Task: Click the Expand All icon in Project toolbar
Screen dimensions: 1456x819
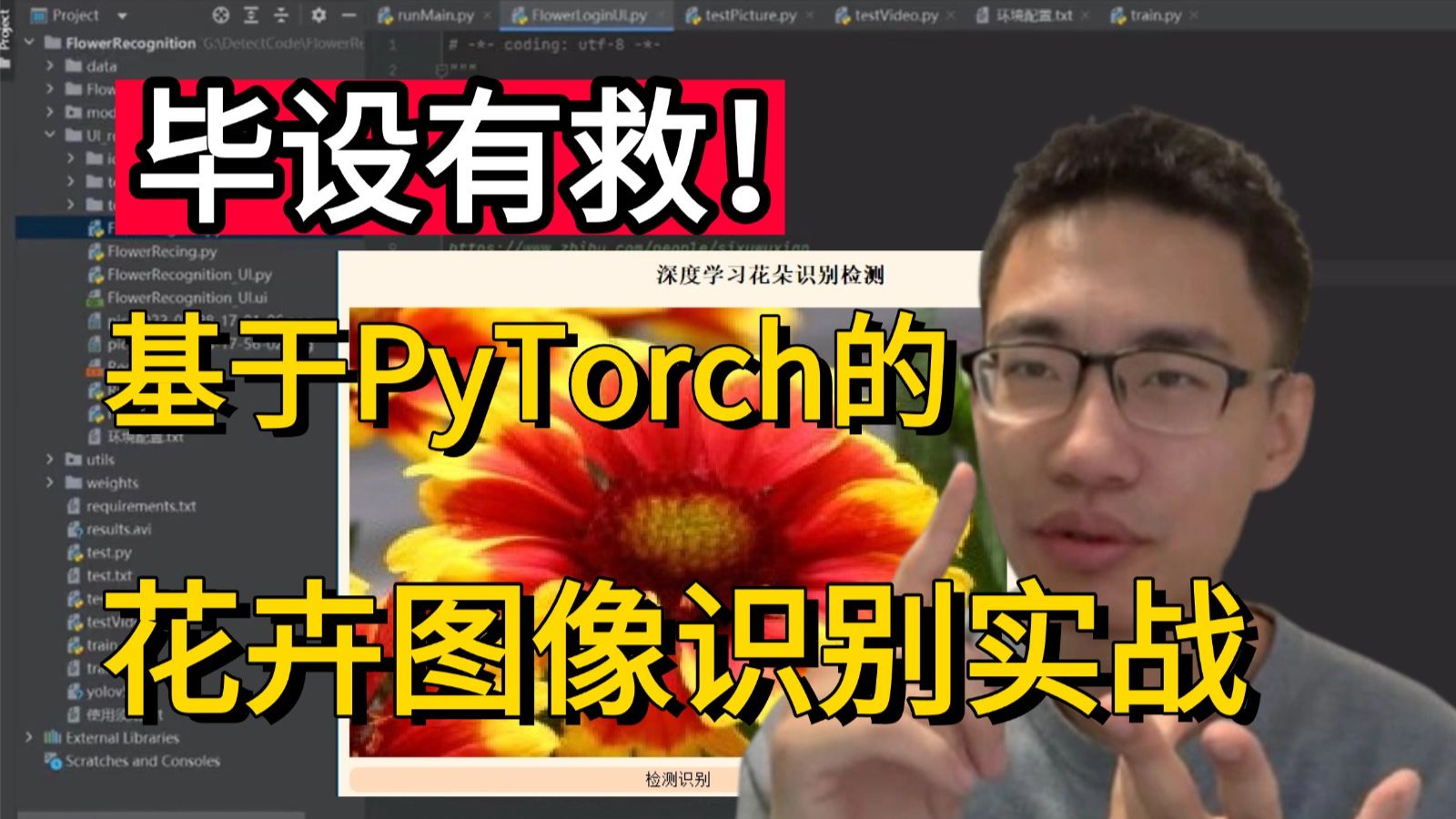Action: pos(251,15)
